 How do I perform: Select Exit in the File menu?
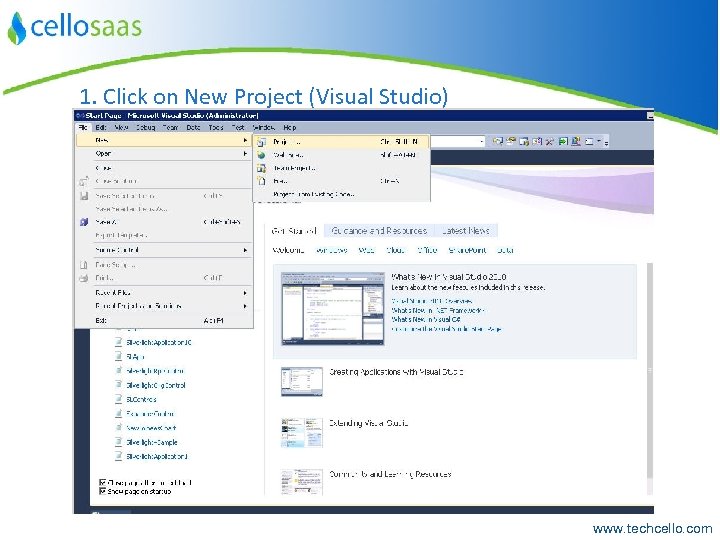tap(164, 321)
